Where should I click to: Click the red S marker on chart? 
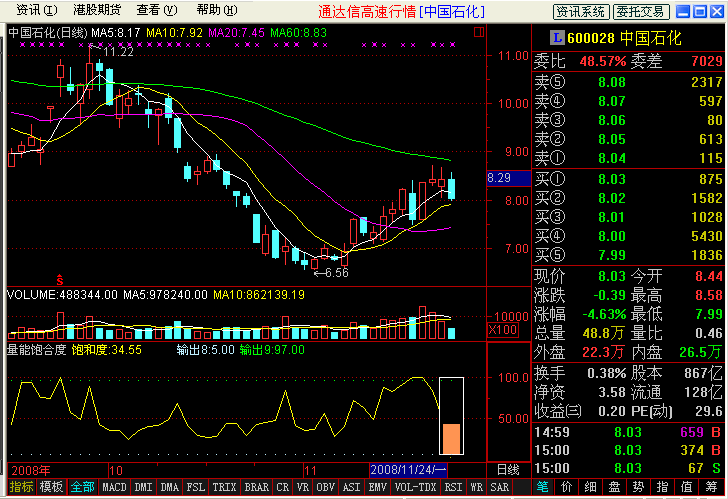(x=60, y=280)
